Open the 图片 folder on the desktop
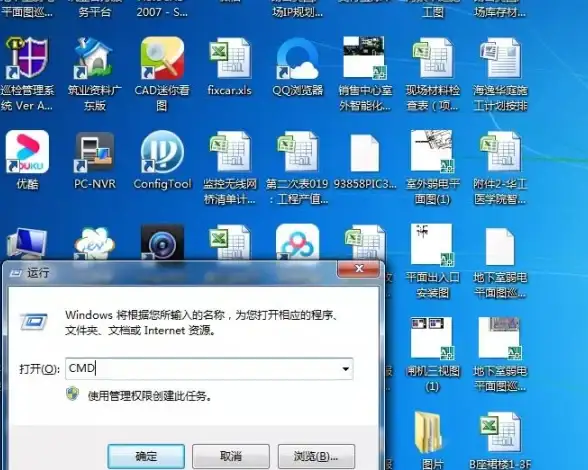The height and width of the screenshot is (470, 588). point(428,432)
